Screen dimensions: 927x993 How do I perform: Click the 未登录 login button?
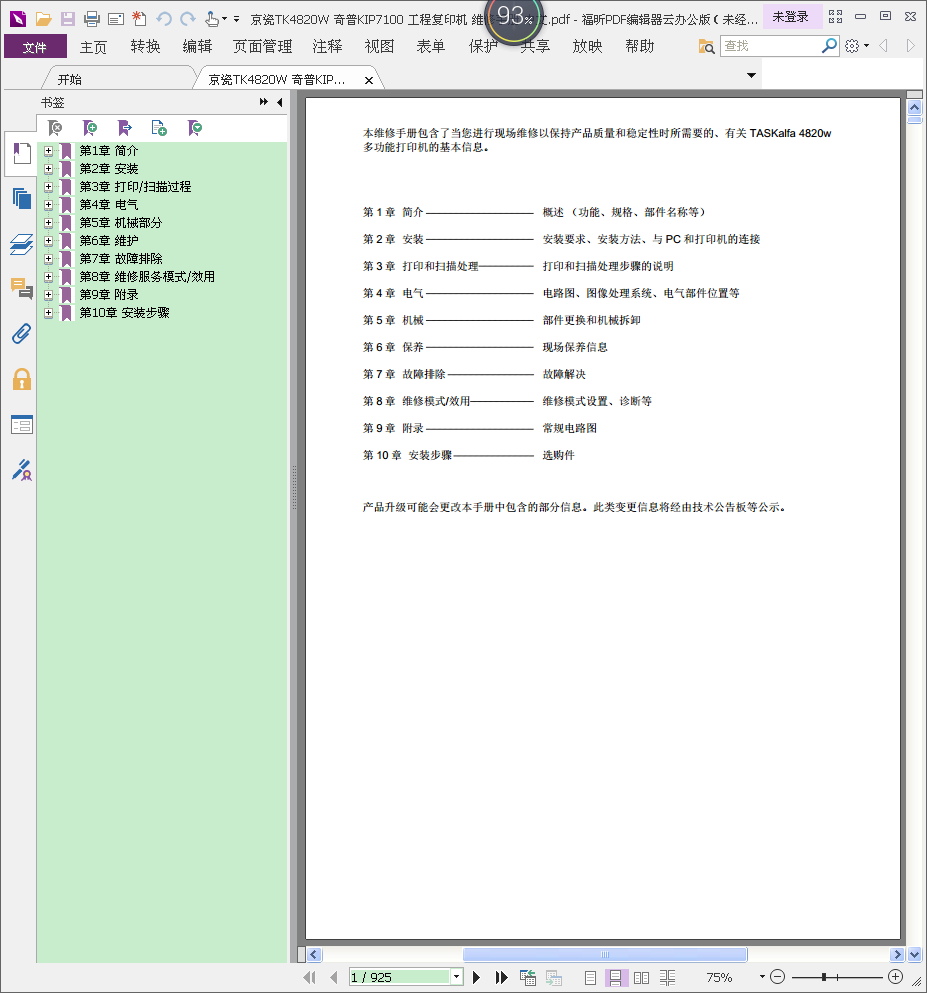(x=791, y=16)
